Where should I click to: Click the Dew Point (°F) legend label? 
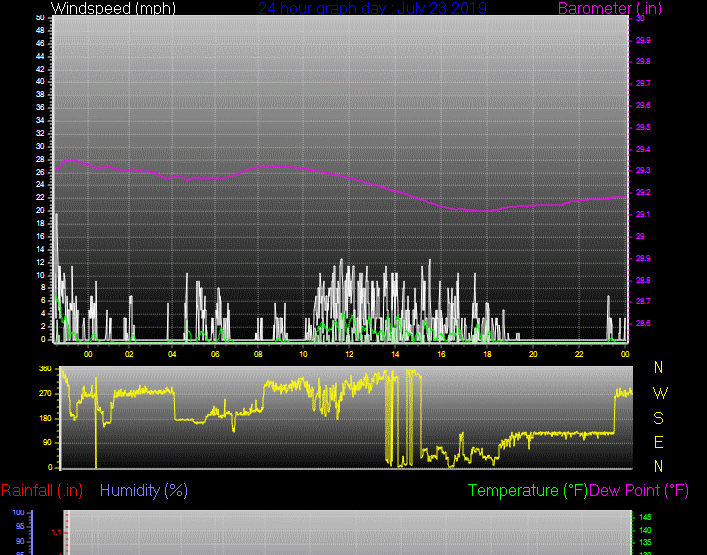(639, 491)
